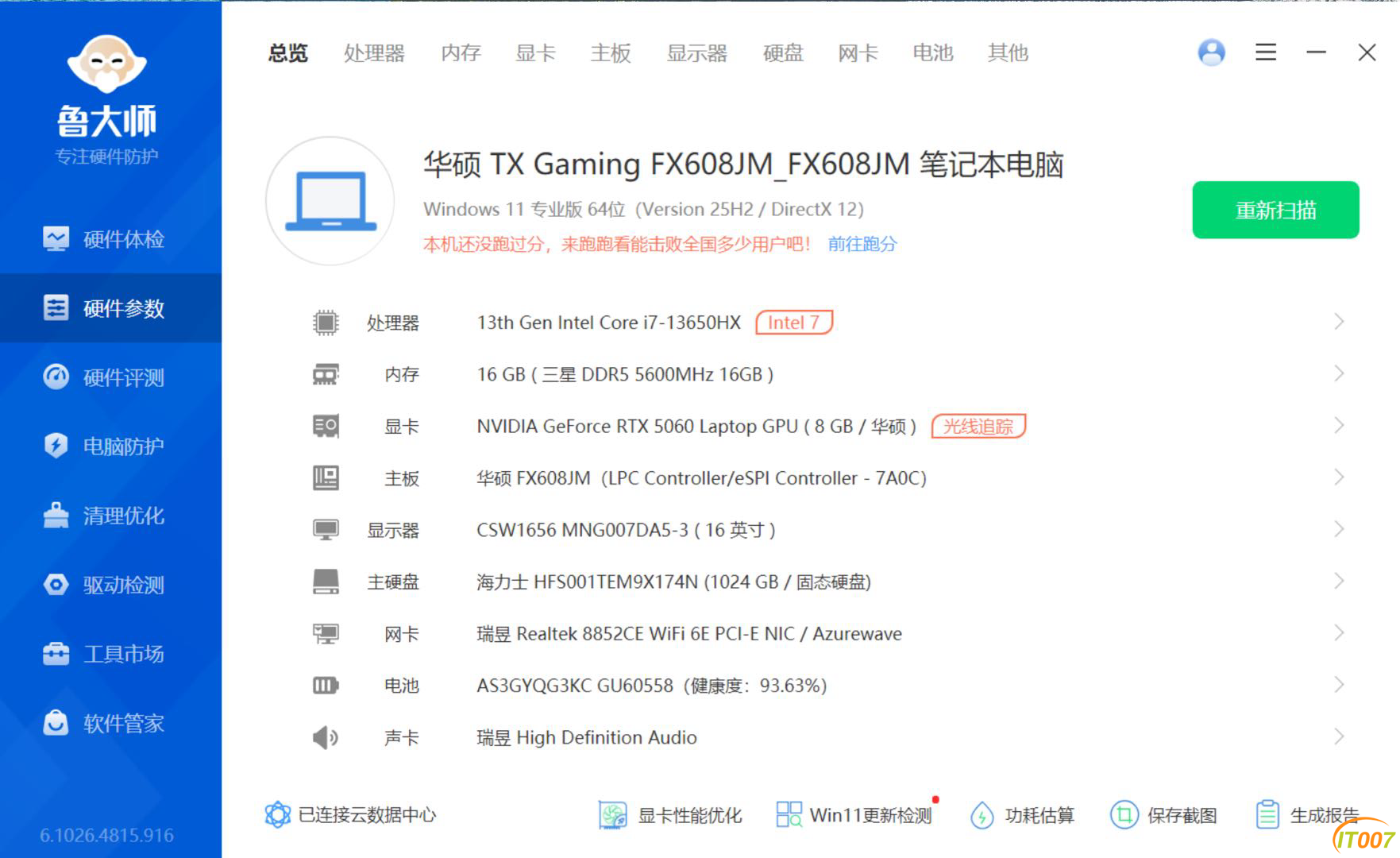
Task: Click the green 重新扫描 button
Action: [x=1275, y=210]
